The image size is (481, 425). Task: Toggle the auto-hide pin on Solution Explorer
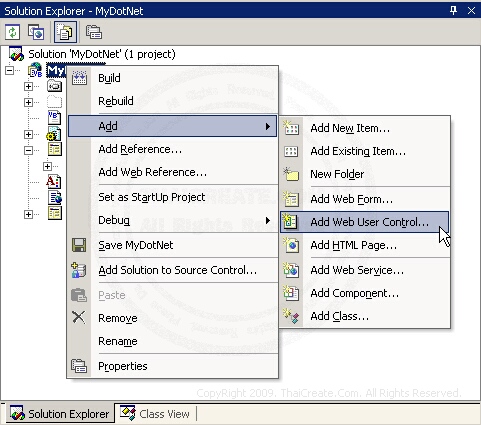(453, 11)
